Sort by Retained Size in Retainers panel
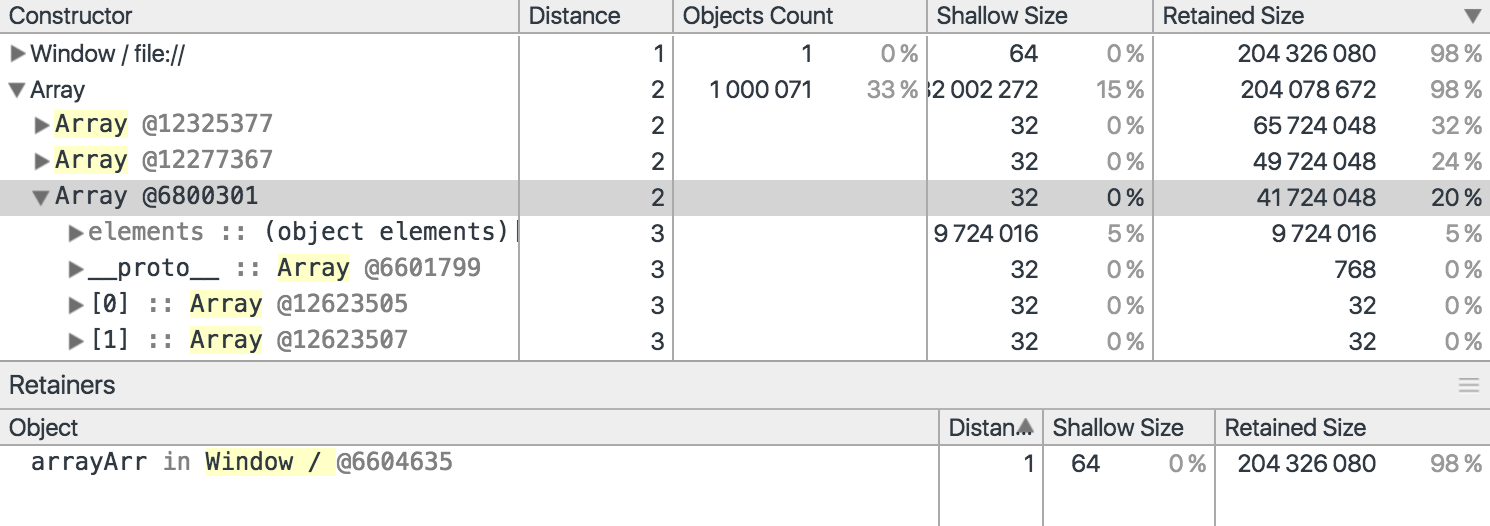 (1295, 428)
